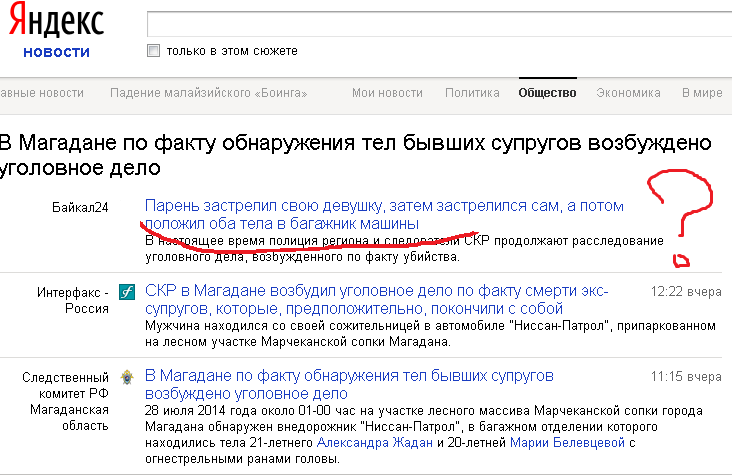Click the Следственный комитет emblem icon
Screen dimensions: 732x475
click(127, 377)
